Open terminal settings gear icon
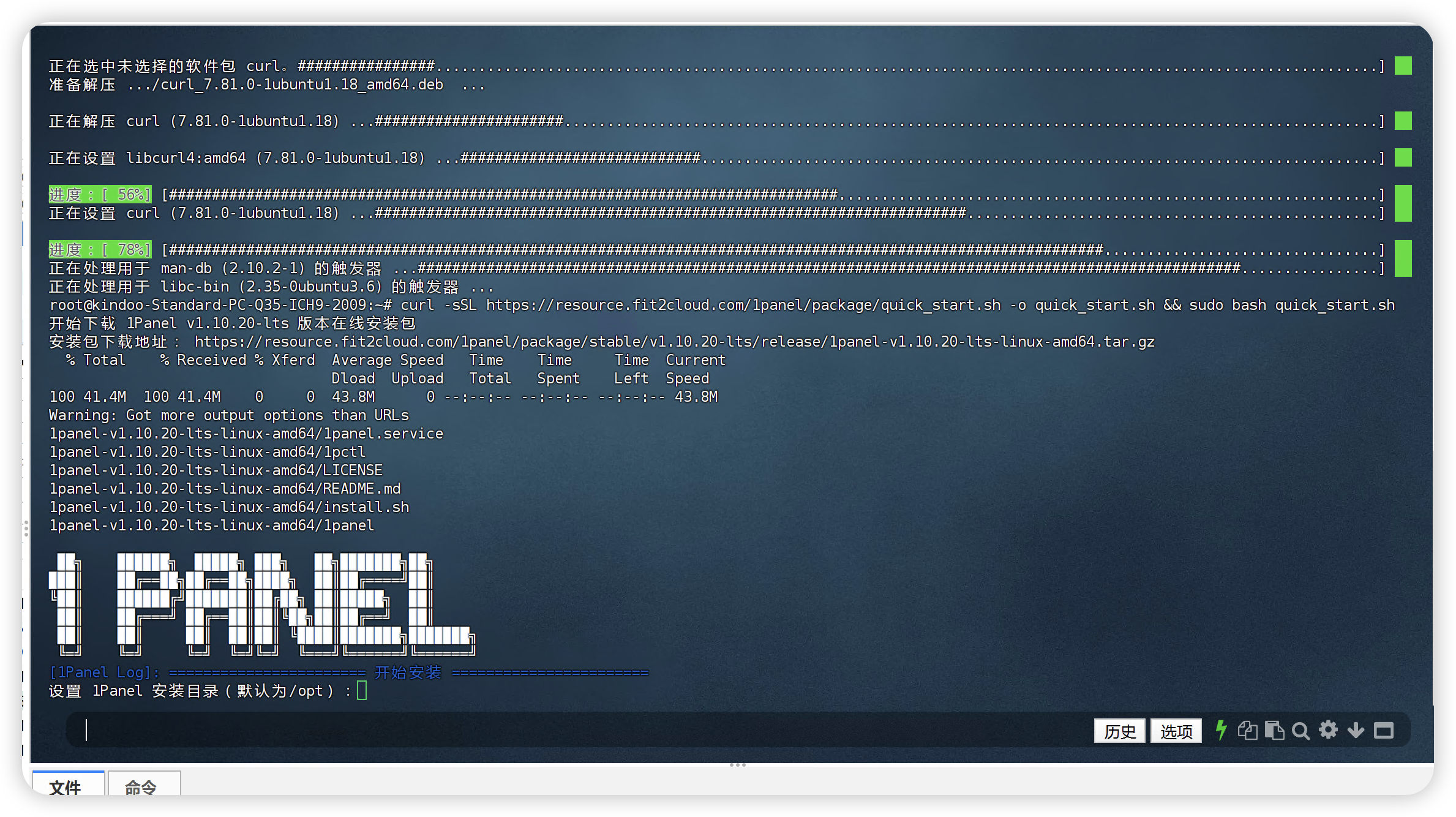 pos(1328,730)
